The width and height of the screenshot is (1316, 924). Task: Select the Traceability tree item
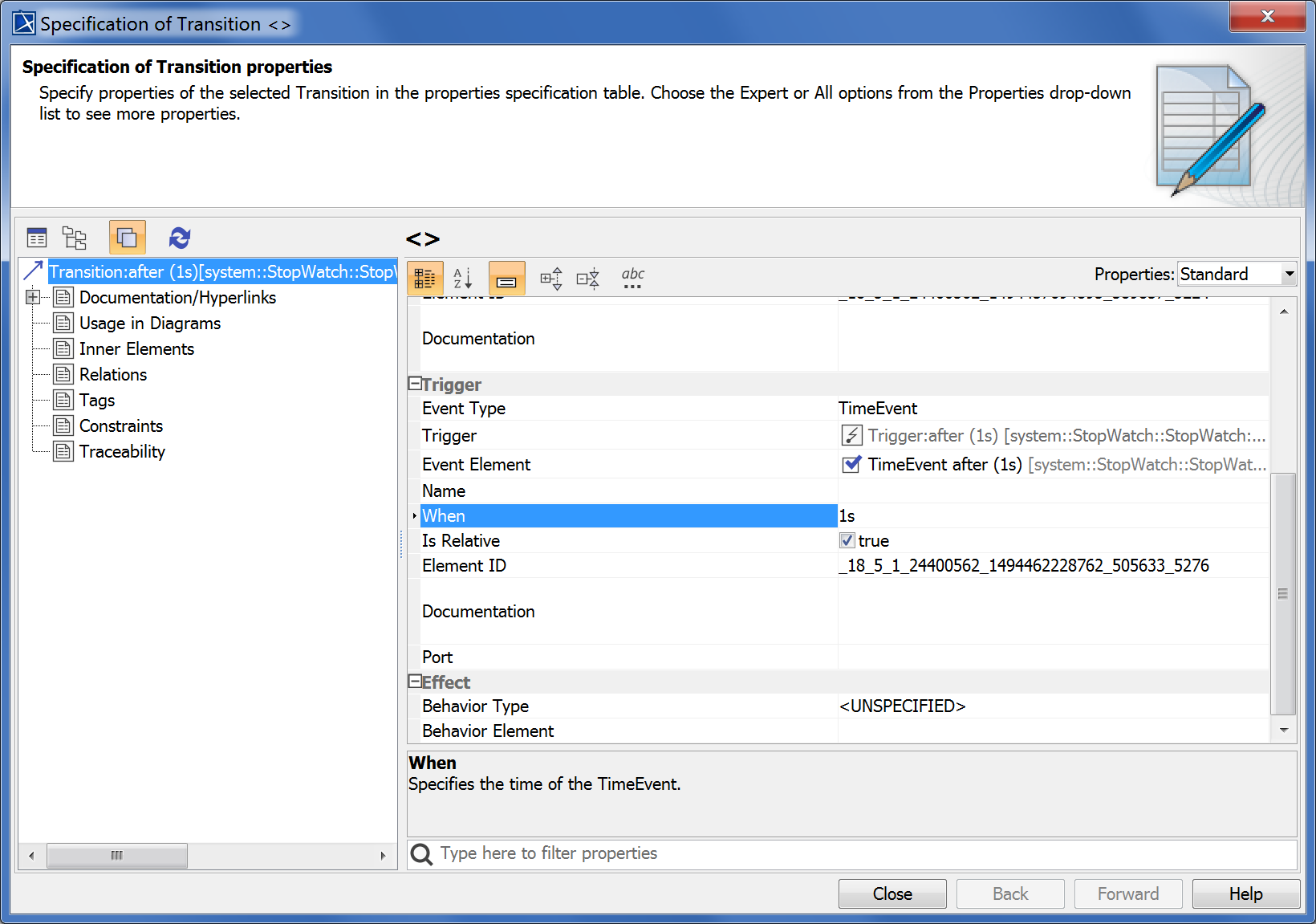point(122,452)
